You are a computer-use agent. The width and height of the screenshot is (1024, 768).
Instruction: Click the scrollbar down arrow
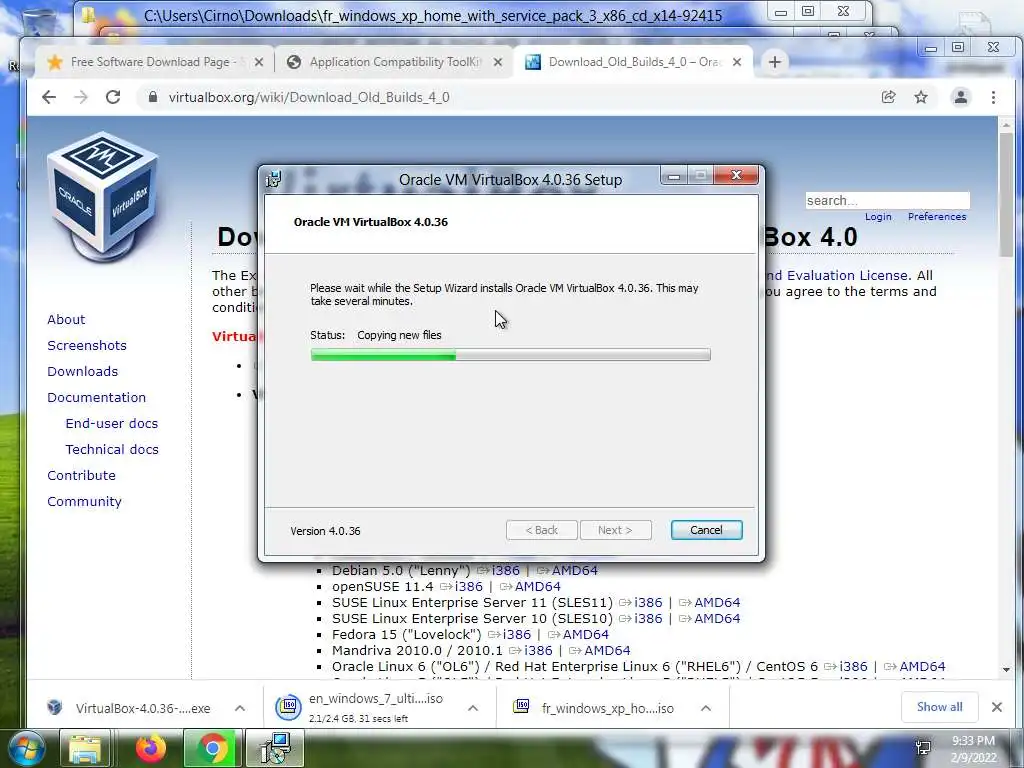coord(1006,669)
